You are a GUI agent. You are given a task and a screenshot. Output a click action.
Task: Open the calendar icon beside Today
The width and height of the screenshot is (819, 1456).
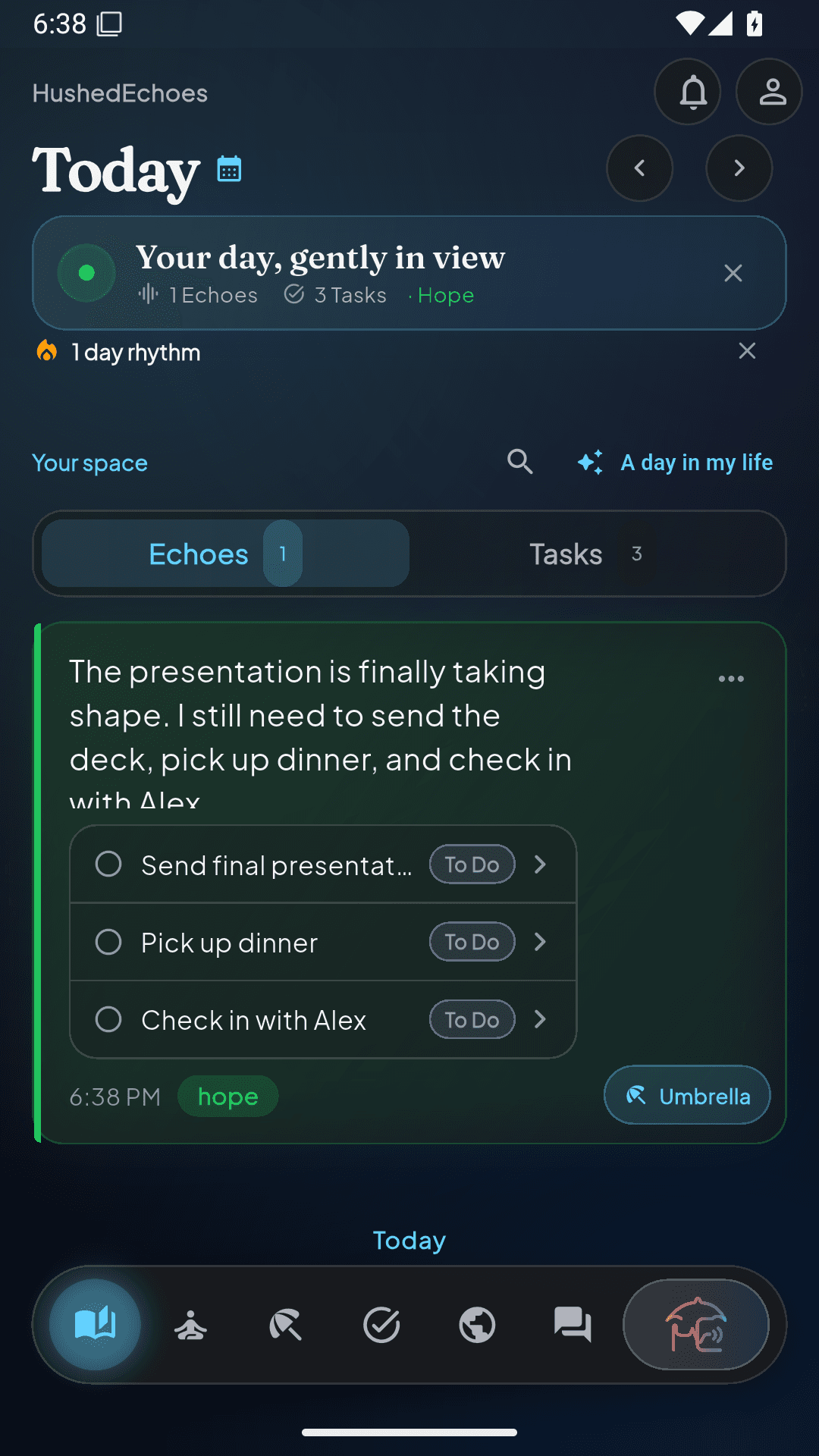pyautogui.click(x=229, y=168)
